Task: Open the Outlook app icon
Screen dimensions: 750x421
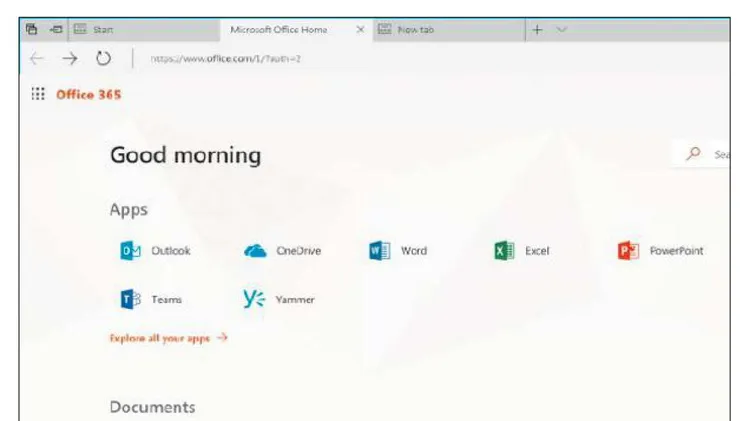Action: click(131, 251)
